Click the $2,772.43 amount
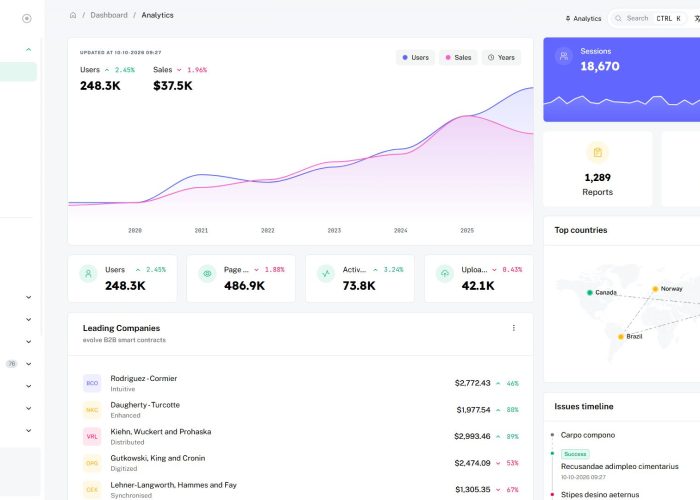700x500 pixels. (472, 383)
